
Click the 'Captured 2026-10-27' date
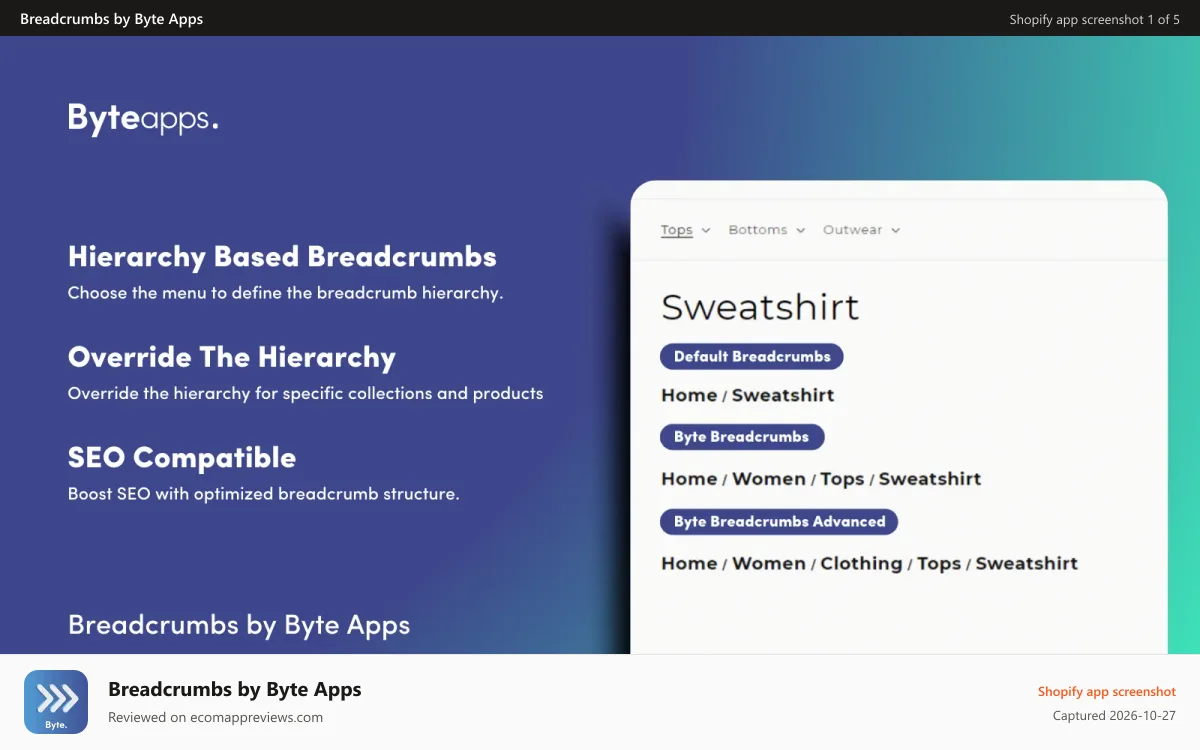[x=1114, y=716]
